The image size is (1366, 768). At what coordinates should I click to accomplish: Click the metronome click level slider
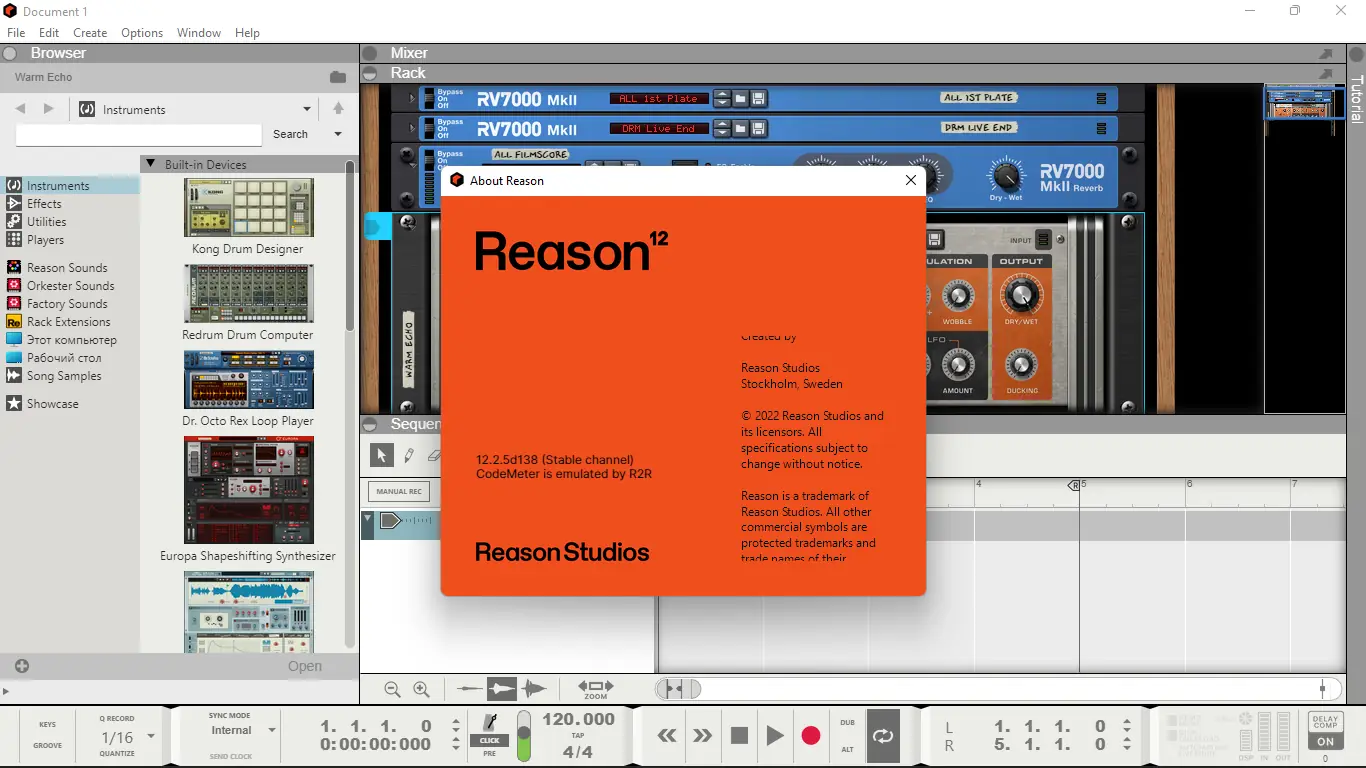[524, 737]
